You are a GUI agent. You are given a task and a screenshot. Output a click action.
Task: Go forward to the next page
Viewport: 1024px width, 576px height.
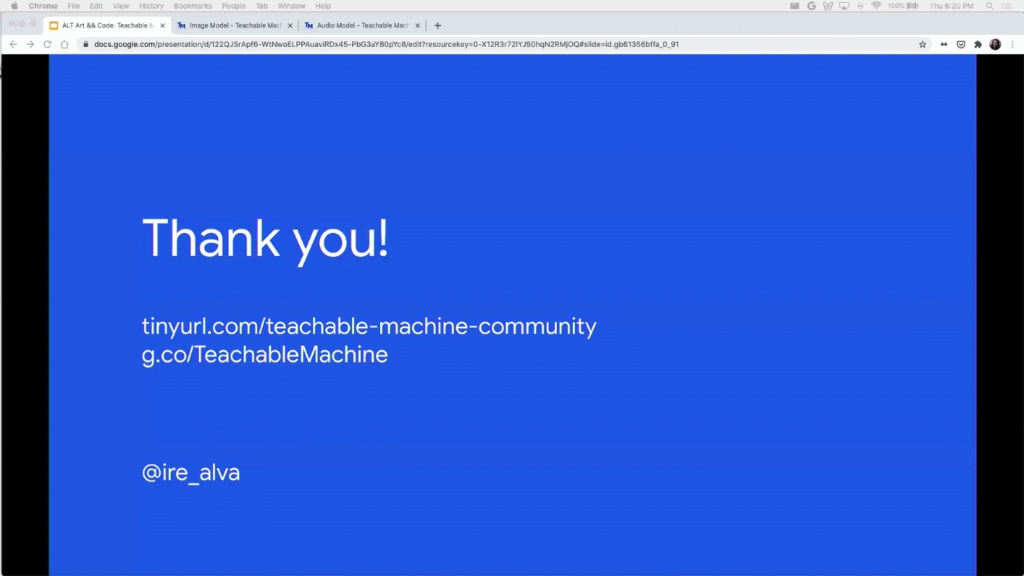(x=30, y=44)
